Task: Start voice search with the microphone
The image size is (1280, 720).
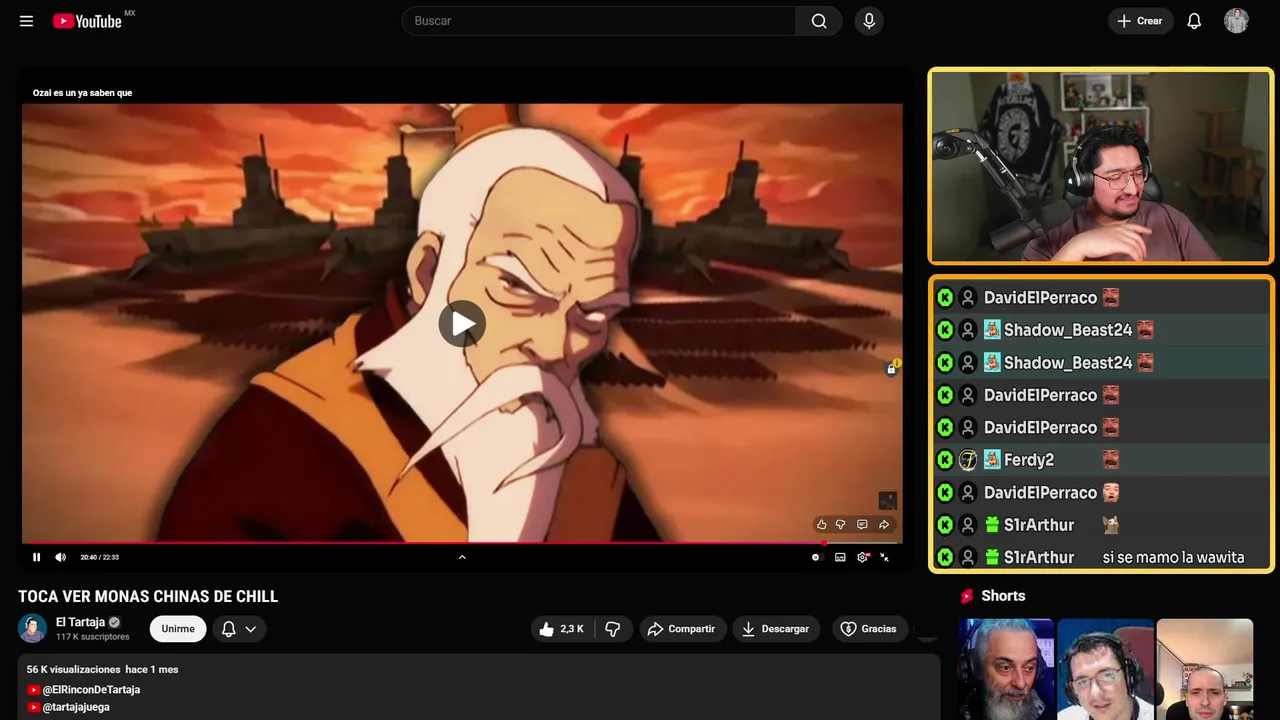Action: (869, 21)
